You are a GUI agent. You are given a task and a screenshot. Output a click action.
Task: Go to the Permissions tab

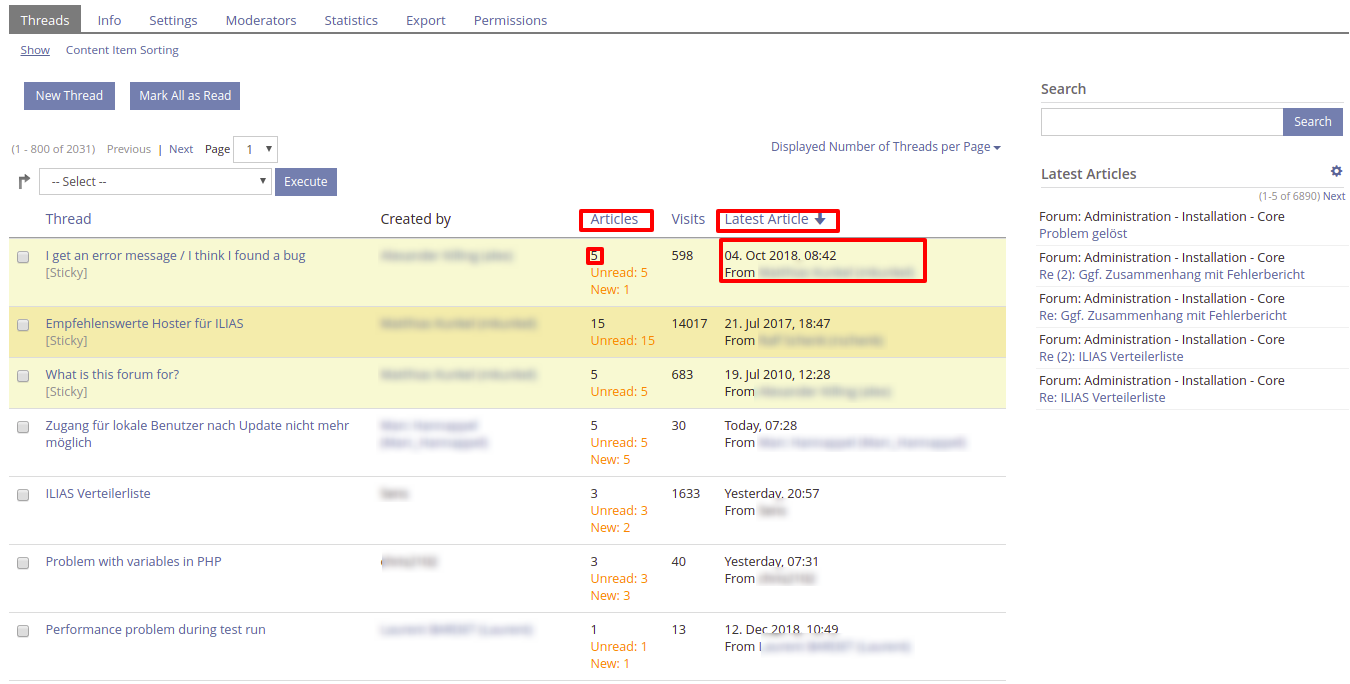(x=510, y=20)
